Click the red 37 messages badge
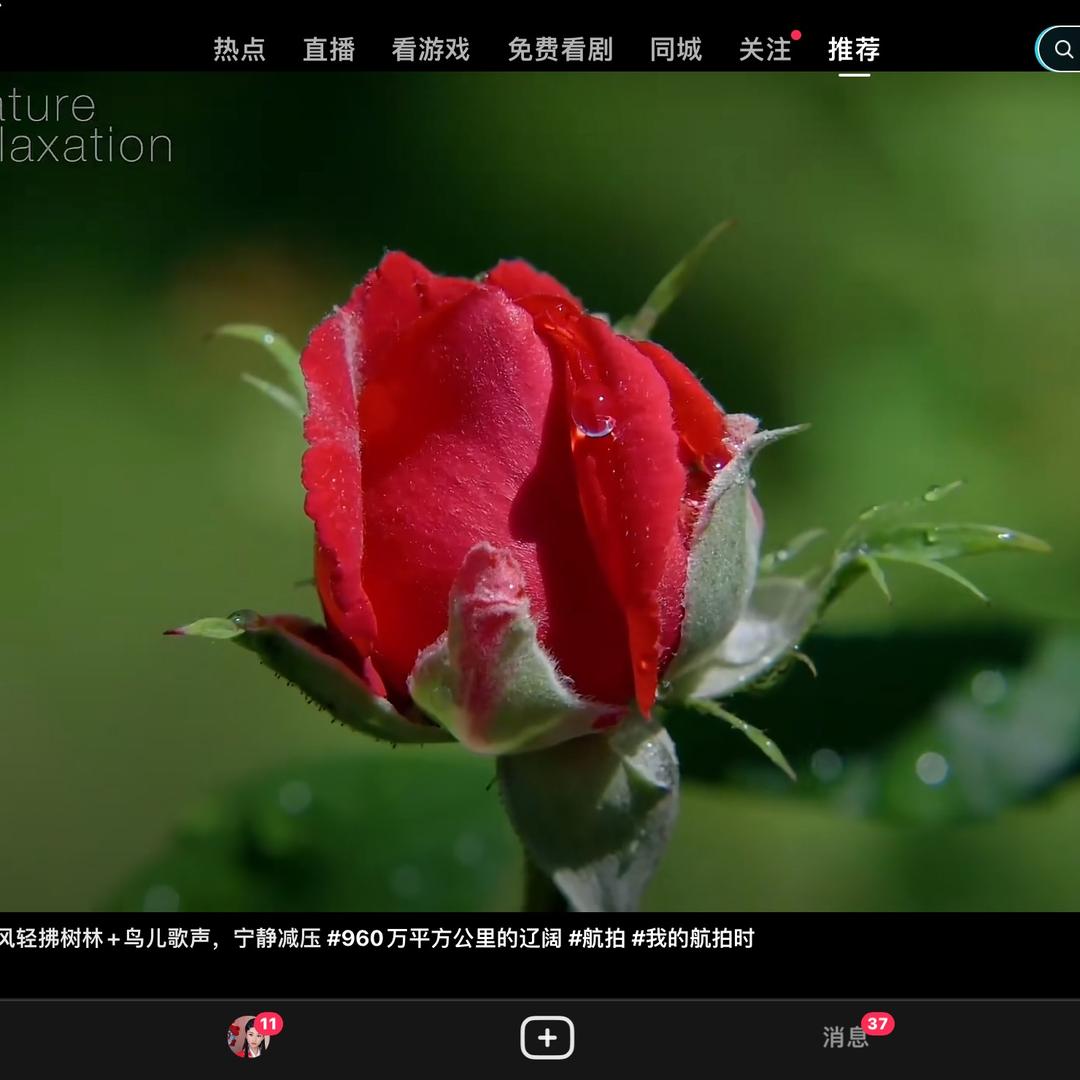This screenshot has width=1080, height=1080. [x=877, y=1023]
